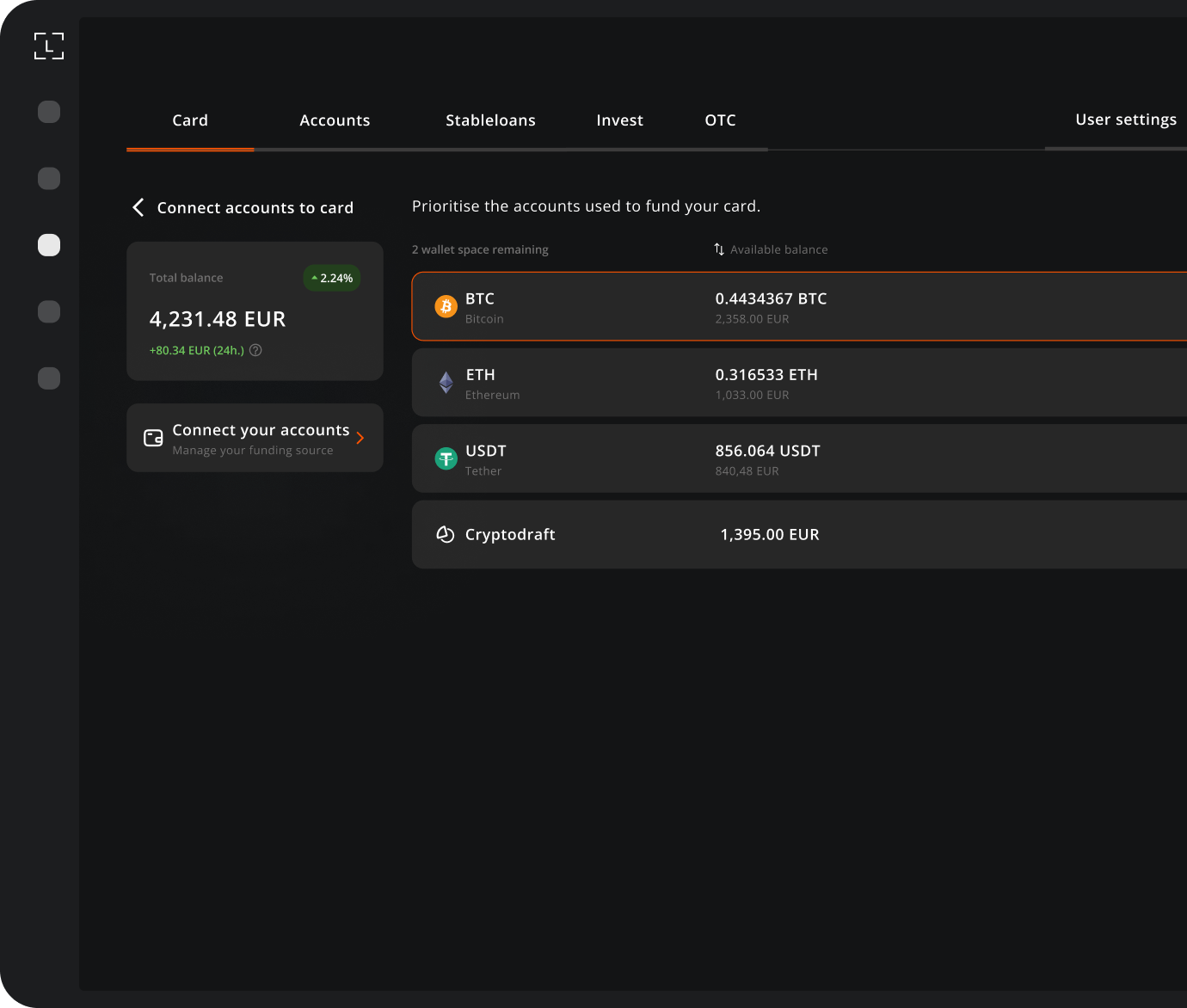1187x1008 pixels.
Task: Open the Stableloans tab
Action: (490, 120)
